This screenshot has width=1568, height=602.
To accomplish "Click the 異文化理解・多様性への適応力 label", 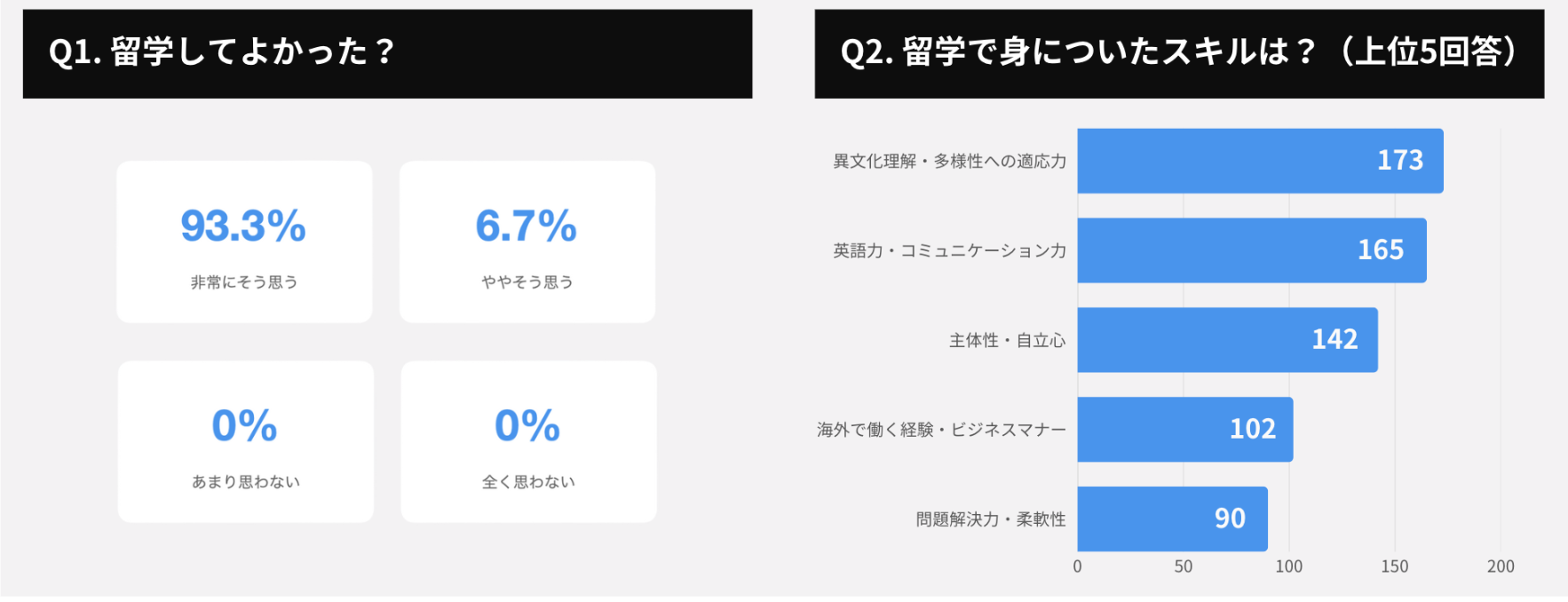I will [x=949, y=162].
